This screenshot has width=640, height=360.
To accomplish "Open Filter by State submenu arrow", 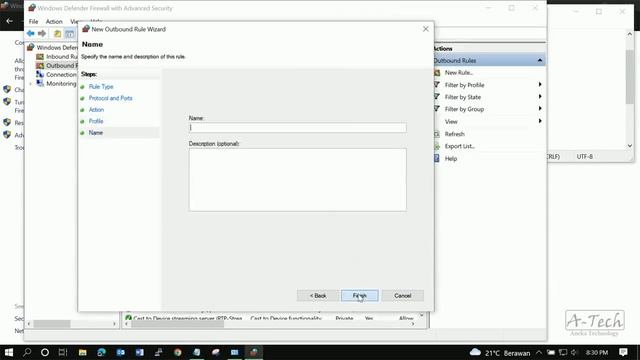I will pos(540,97).
